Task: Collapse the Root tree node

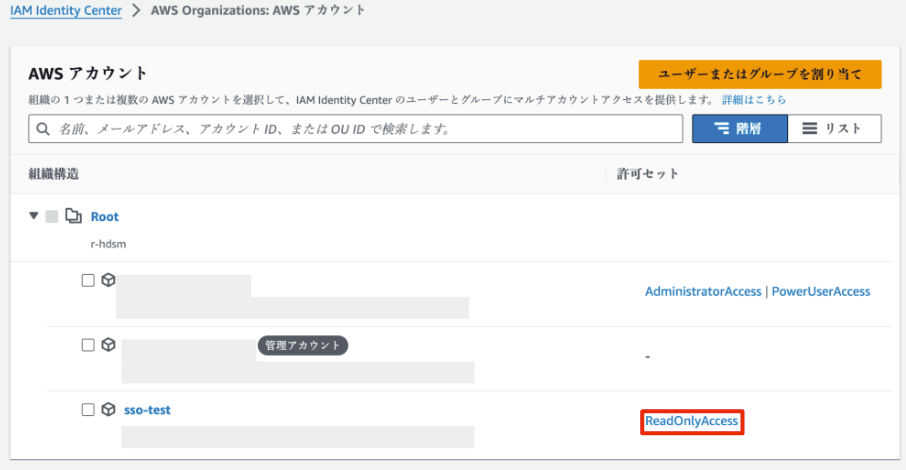Action: coord(34,216)
